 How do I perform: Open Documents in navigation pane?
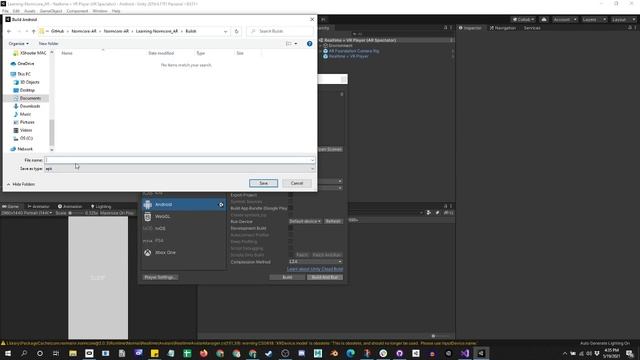[30, 98]
